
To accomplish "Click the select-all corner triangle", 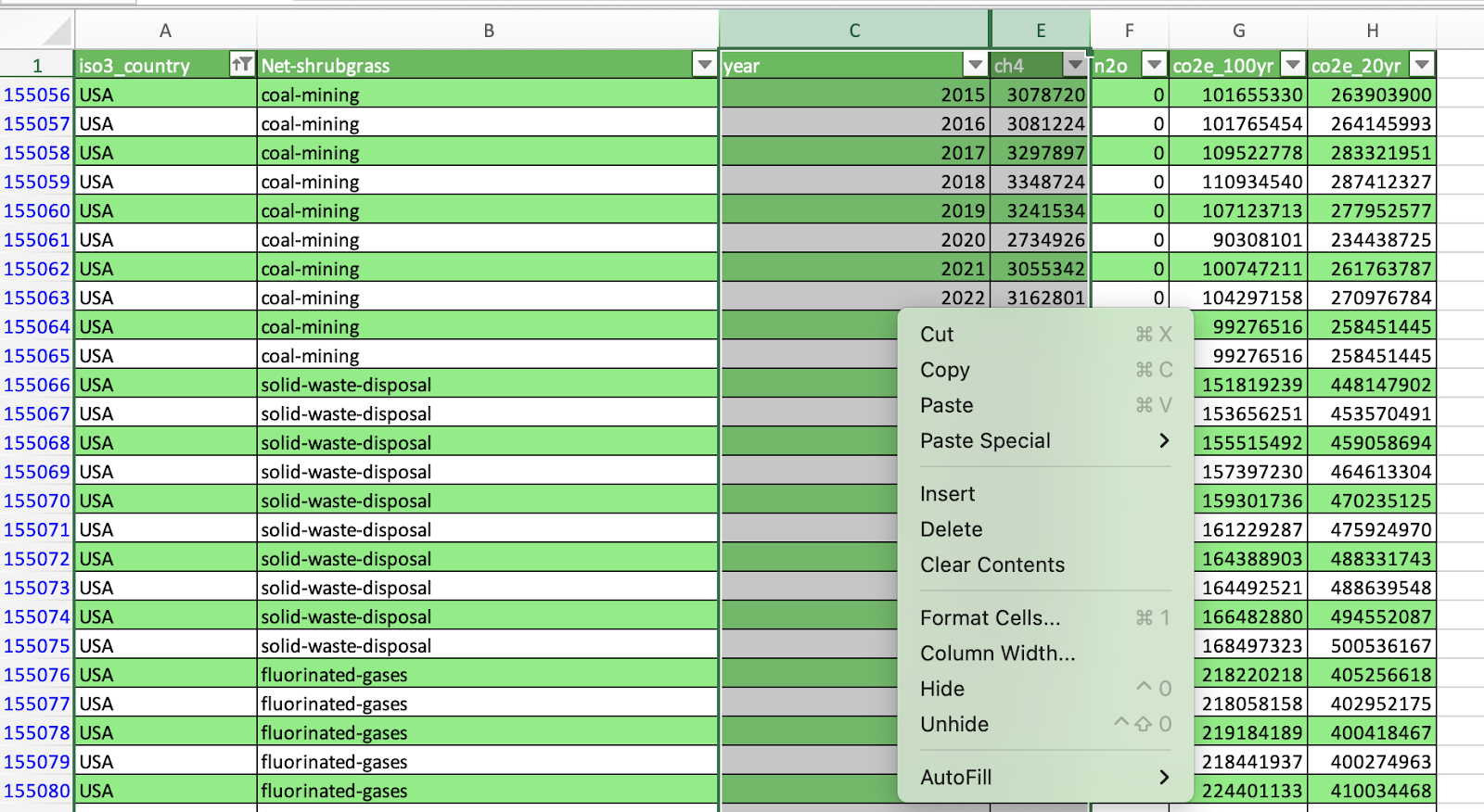I will click(58, 32).
